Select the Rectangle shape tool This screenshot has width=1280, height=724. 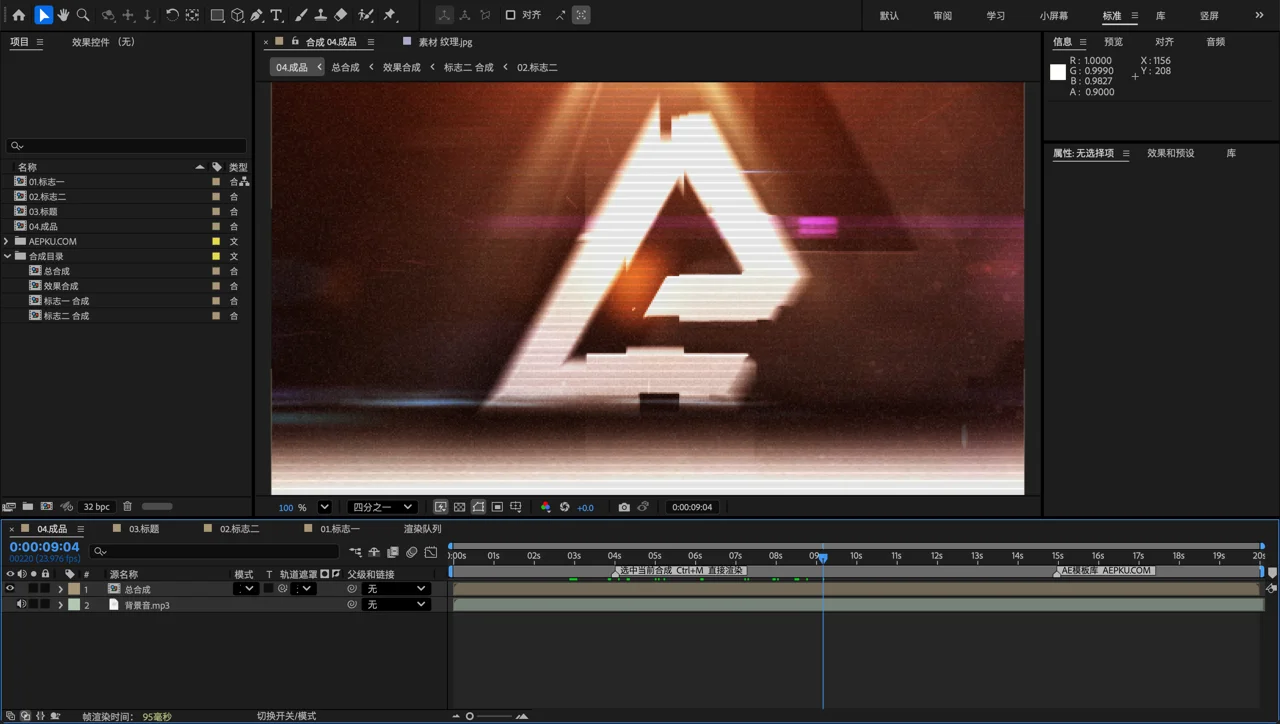click(217, 15)
